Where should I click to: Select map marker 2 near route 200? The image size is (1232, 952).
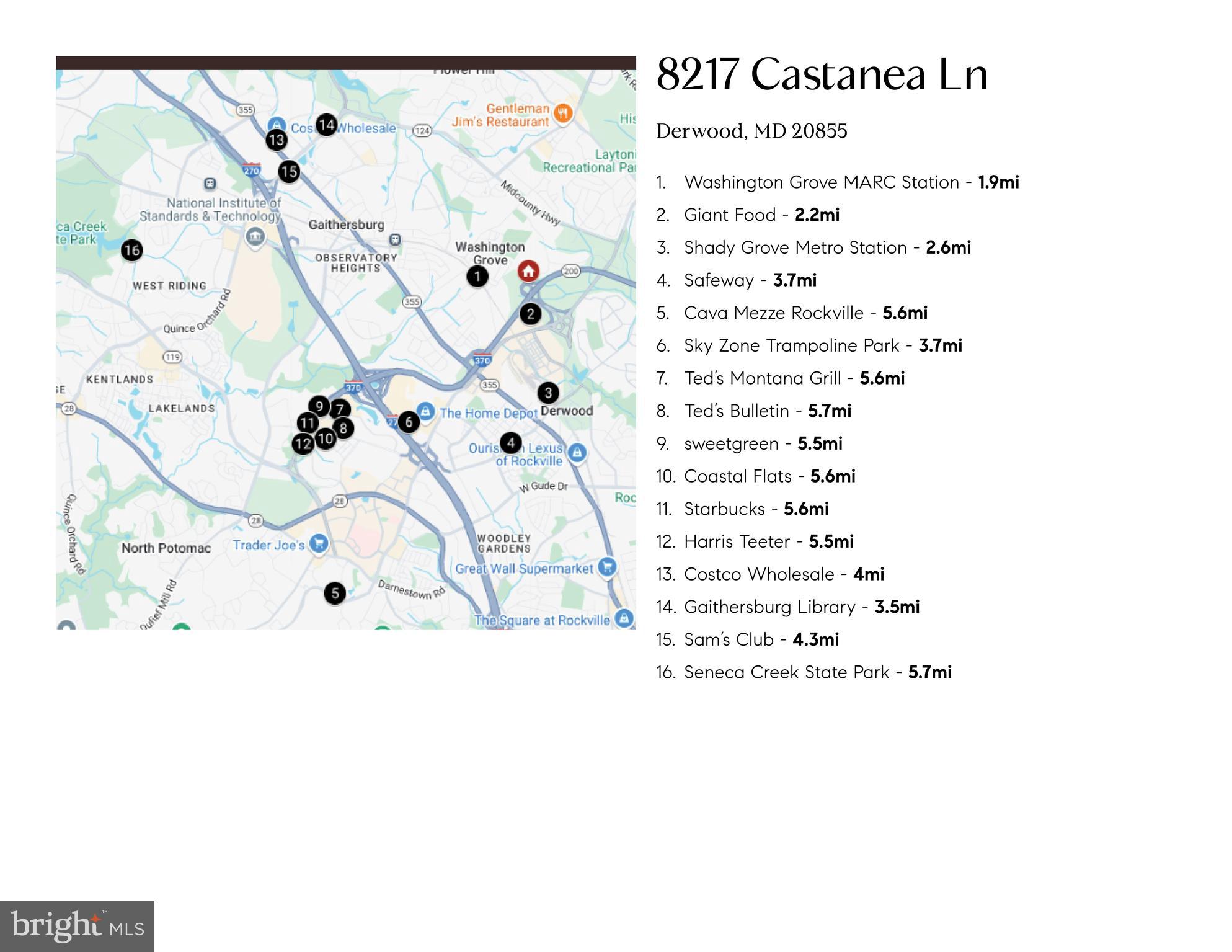530,314
